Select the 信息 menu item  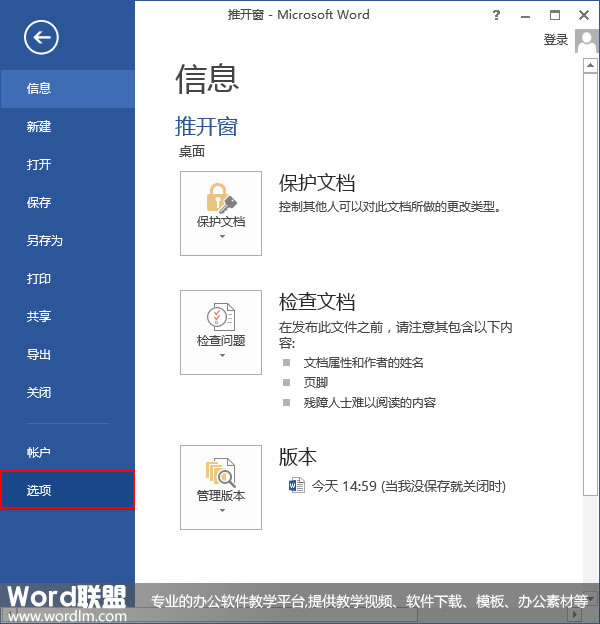67,88
